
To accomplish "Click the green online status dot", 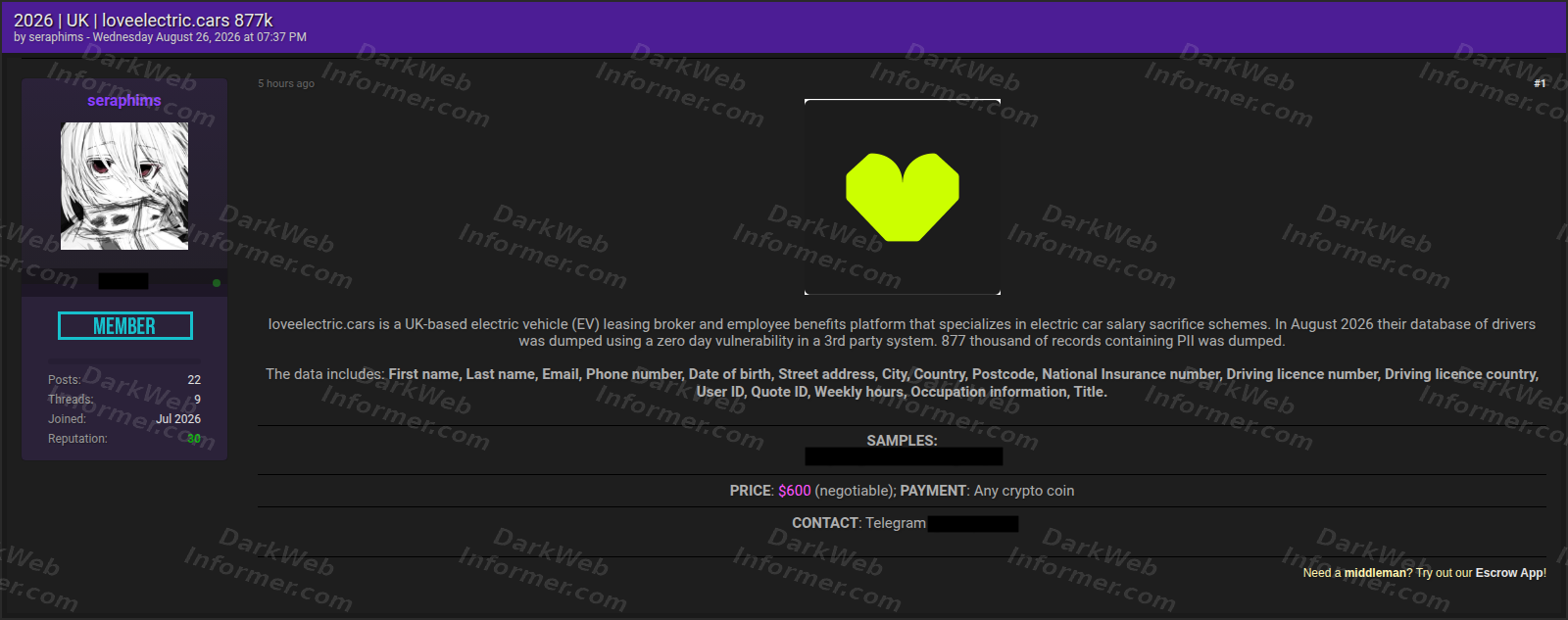I will click(217, 283).
